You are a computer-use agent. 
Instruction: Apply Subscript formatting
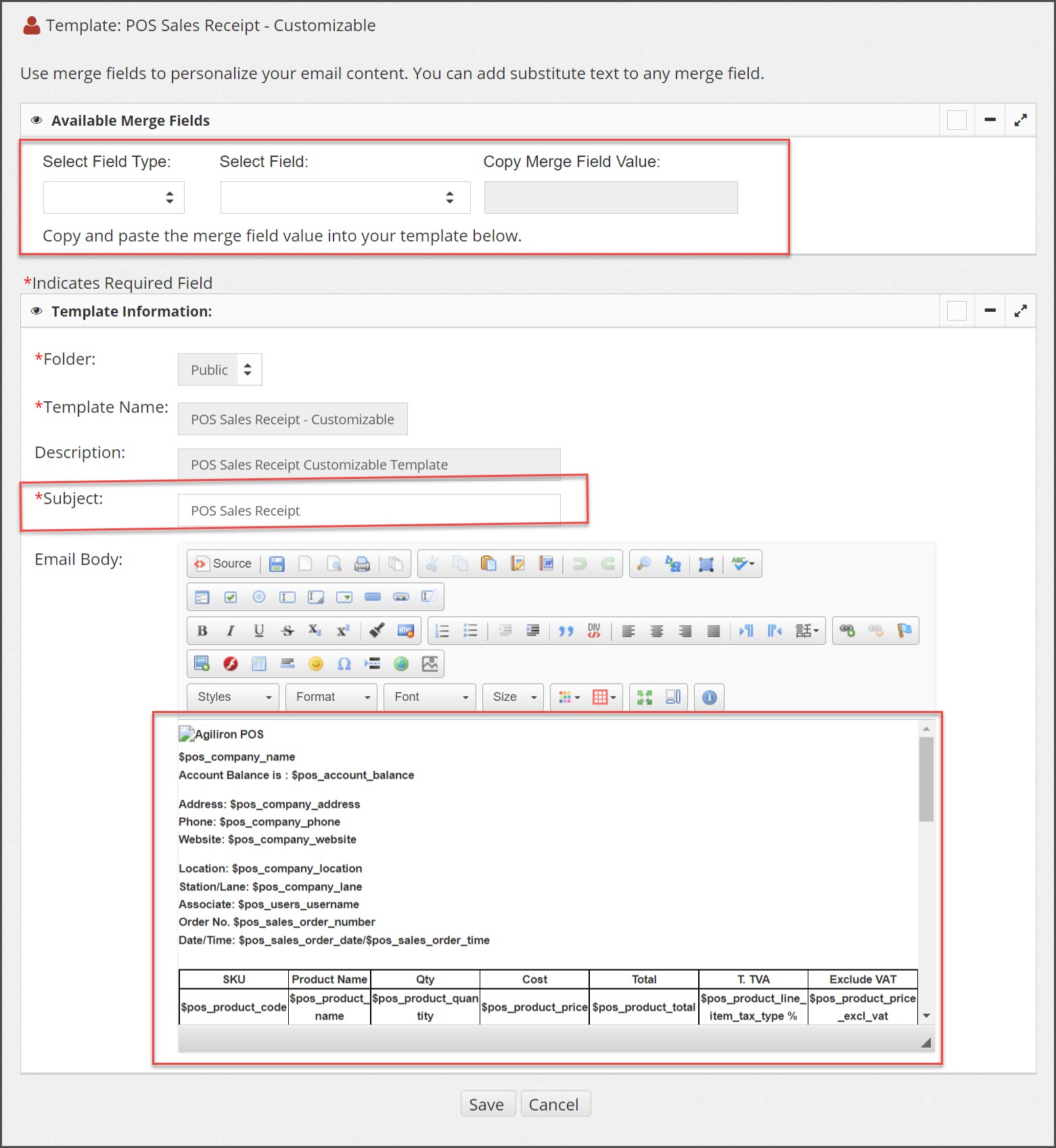(315, 630)
